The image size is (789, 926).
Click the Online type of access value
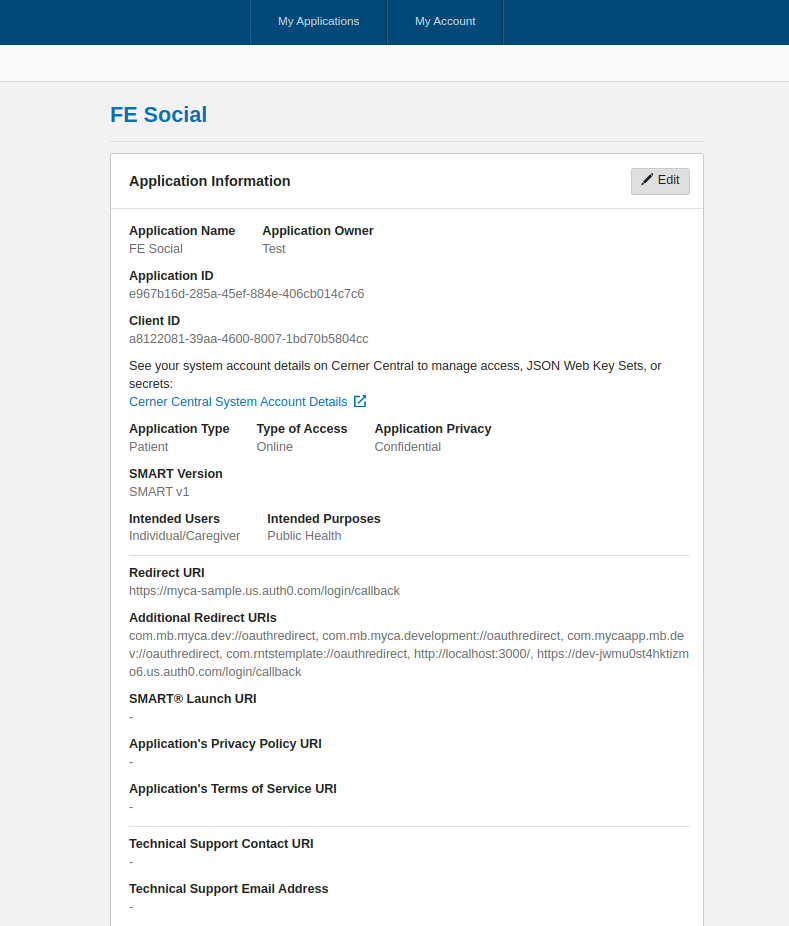(x=275, y=447)
